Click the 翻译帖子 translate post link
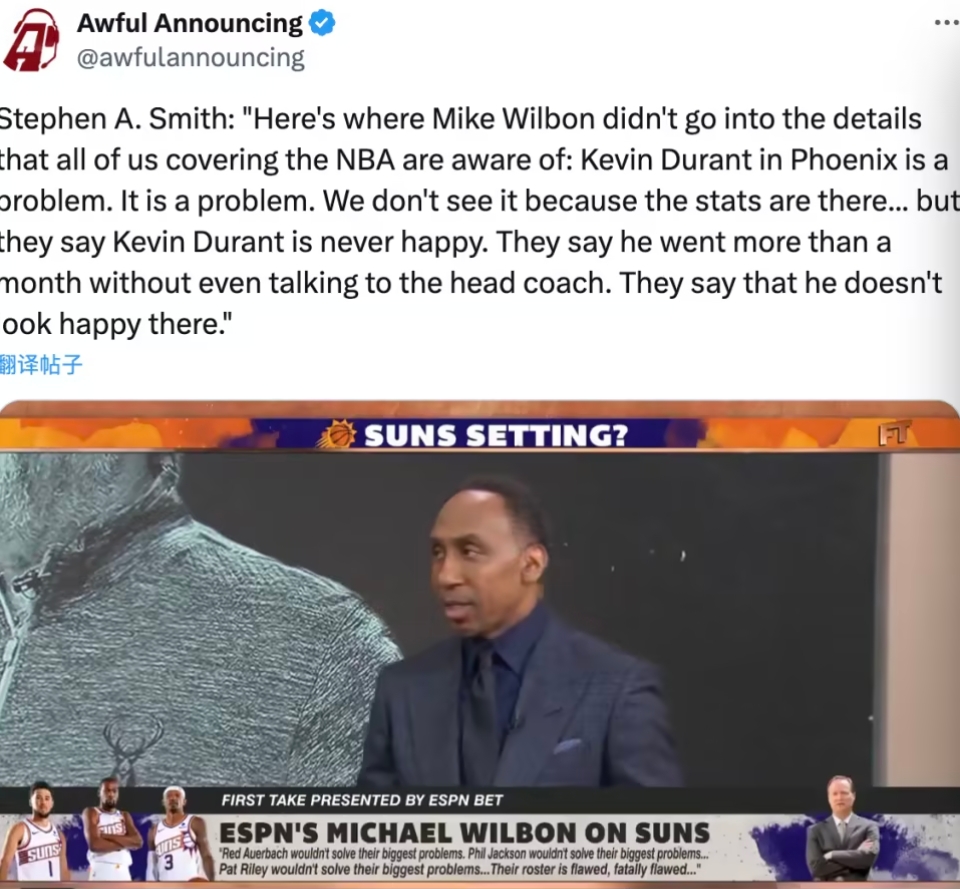The width and height of the screenshot is (960, 889). tap(40, 364)
